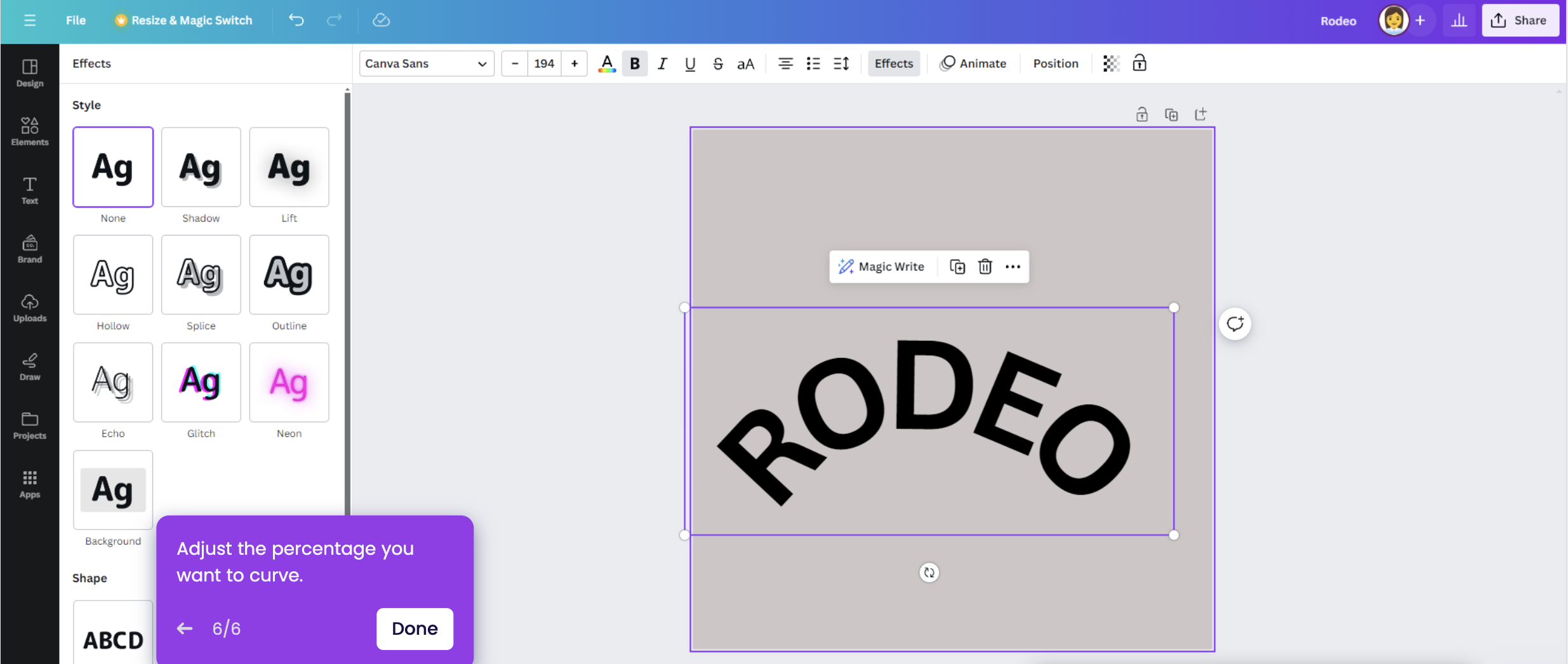Click Done to finish the tutorial
This screenshot has height=664, width=1568.
[x=414, y=628]
